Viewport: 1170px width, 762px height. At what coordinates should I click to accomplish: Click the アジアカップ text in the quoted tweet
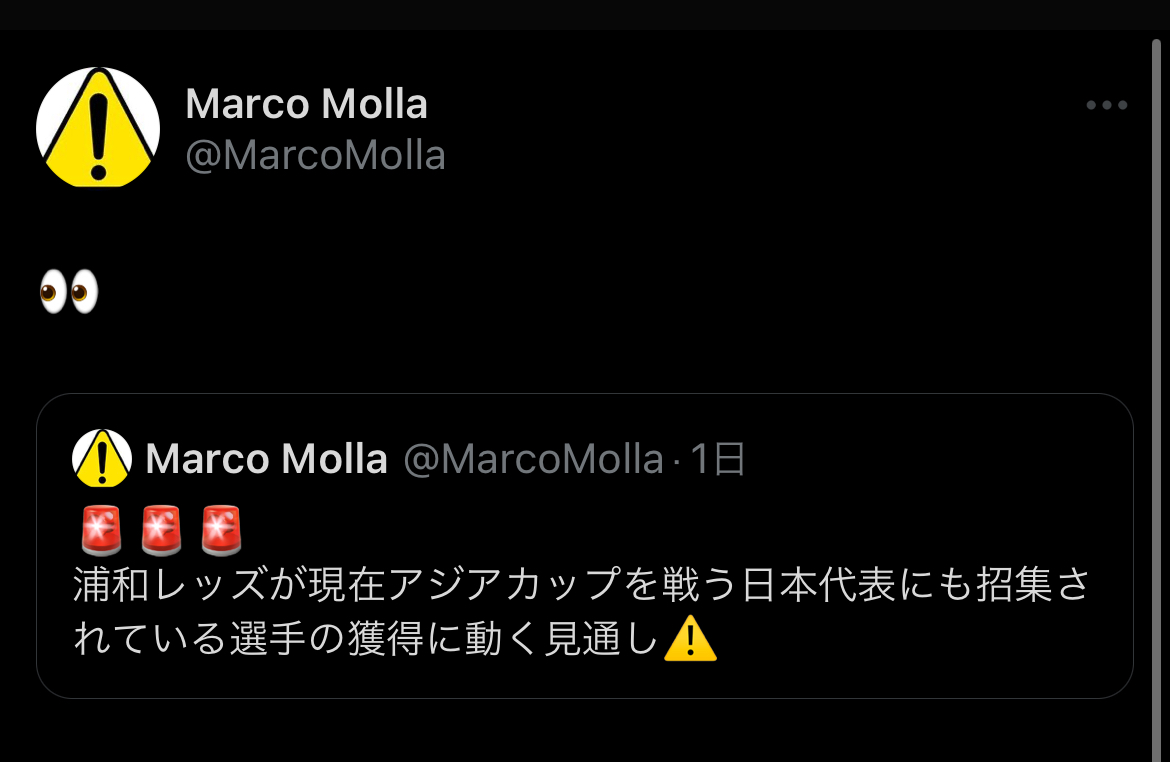[504, 584]
